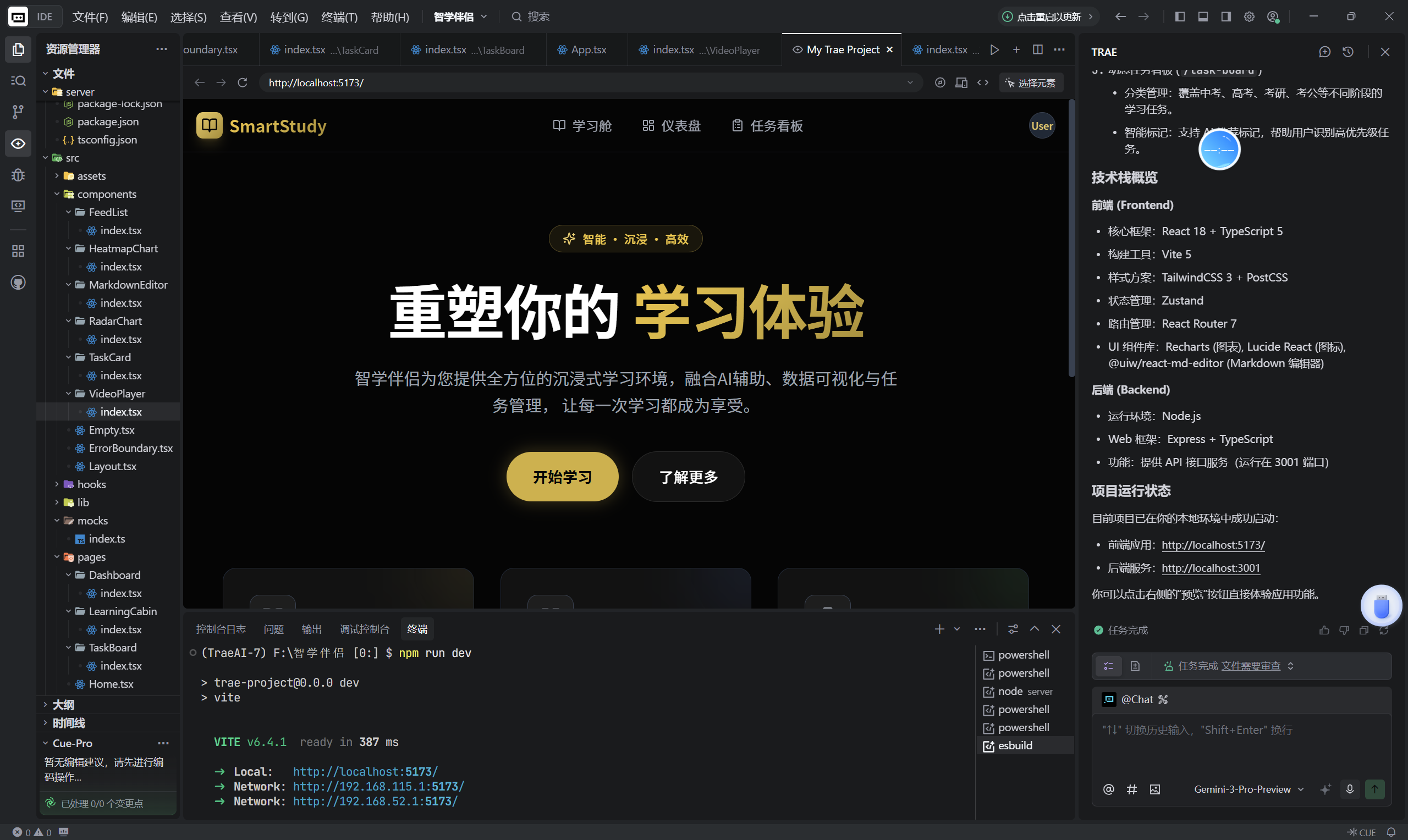Toggle the right sidebar layout button

point(1226,17)
